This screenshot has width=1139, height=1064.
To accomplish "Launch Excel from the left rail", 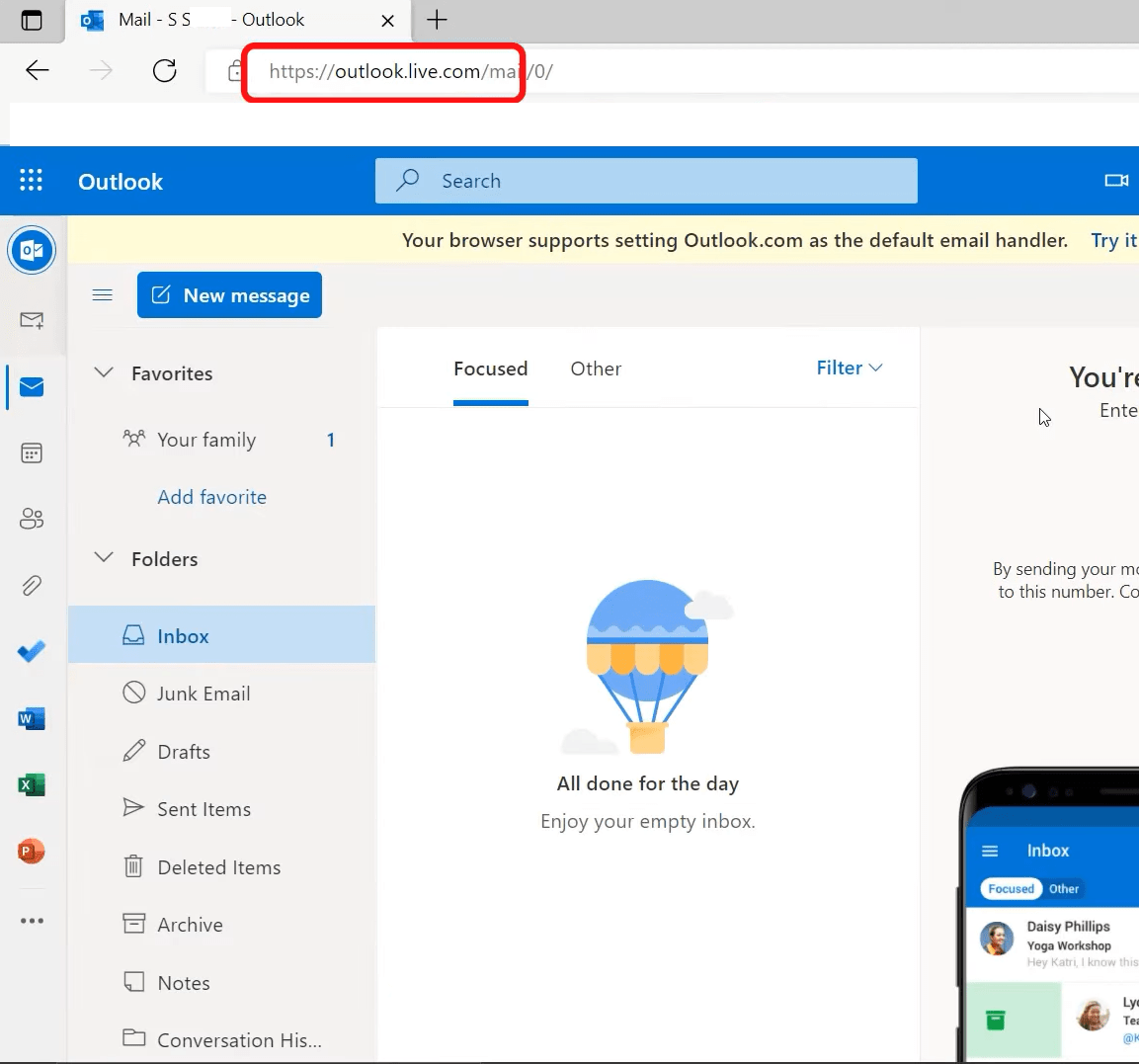I will coord(32,784).
